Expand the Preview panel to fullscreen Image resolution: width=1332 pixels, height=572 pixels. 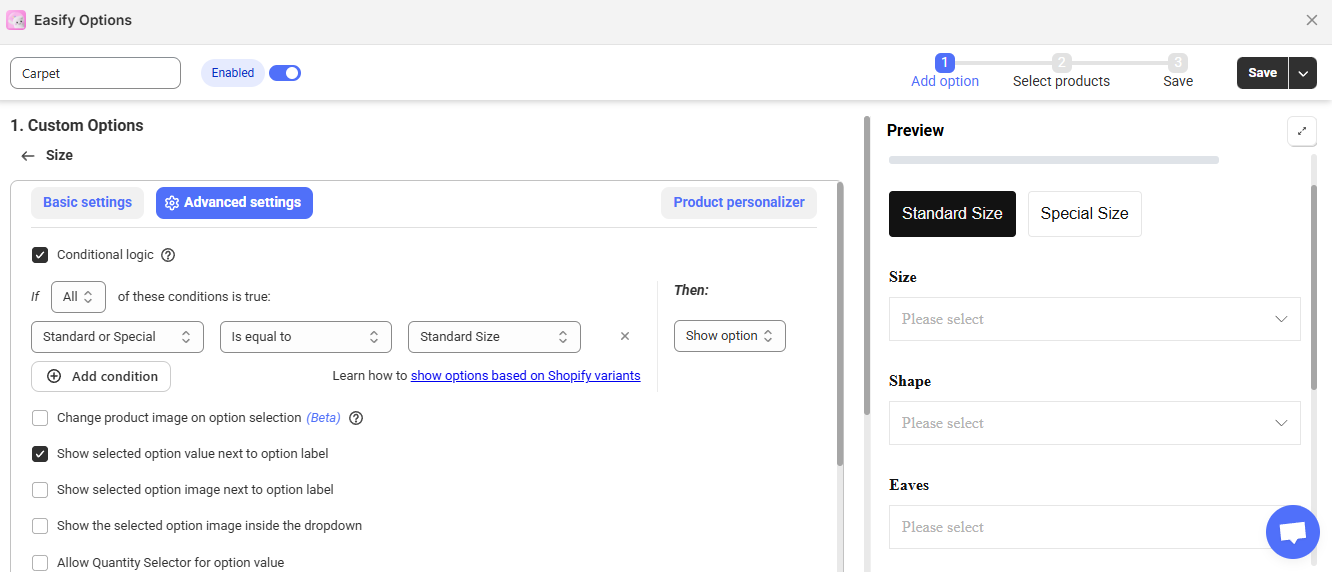point(1301,131)
